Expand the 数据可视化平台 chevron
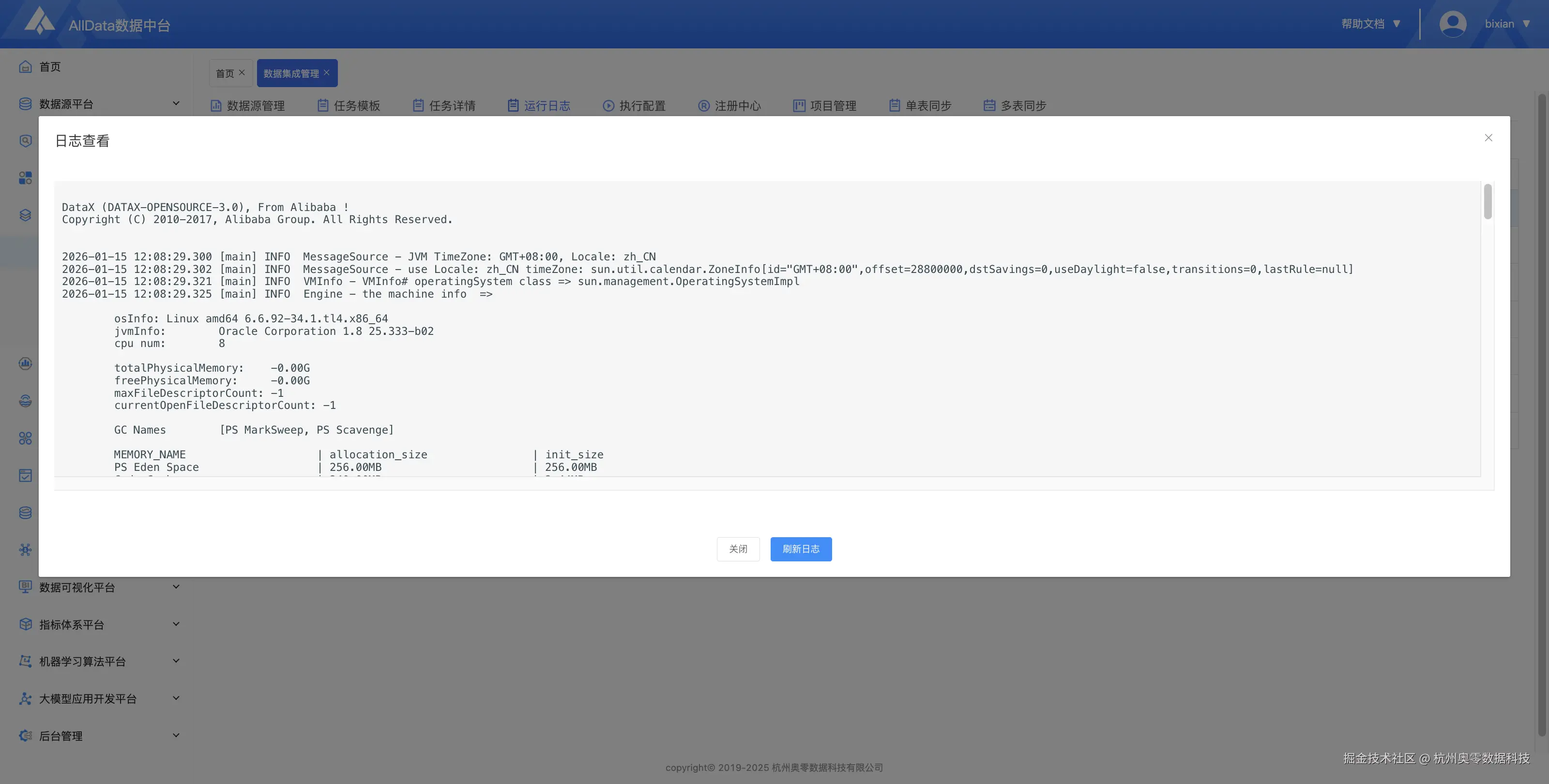 (x=176, y=587)
